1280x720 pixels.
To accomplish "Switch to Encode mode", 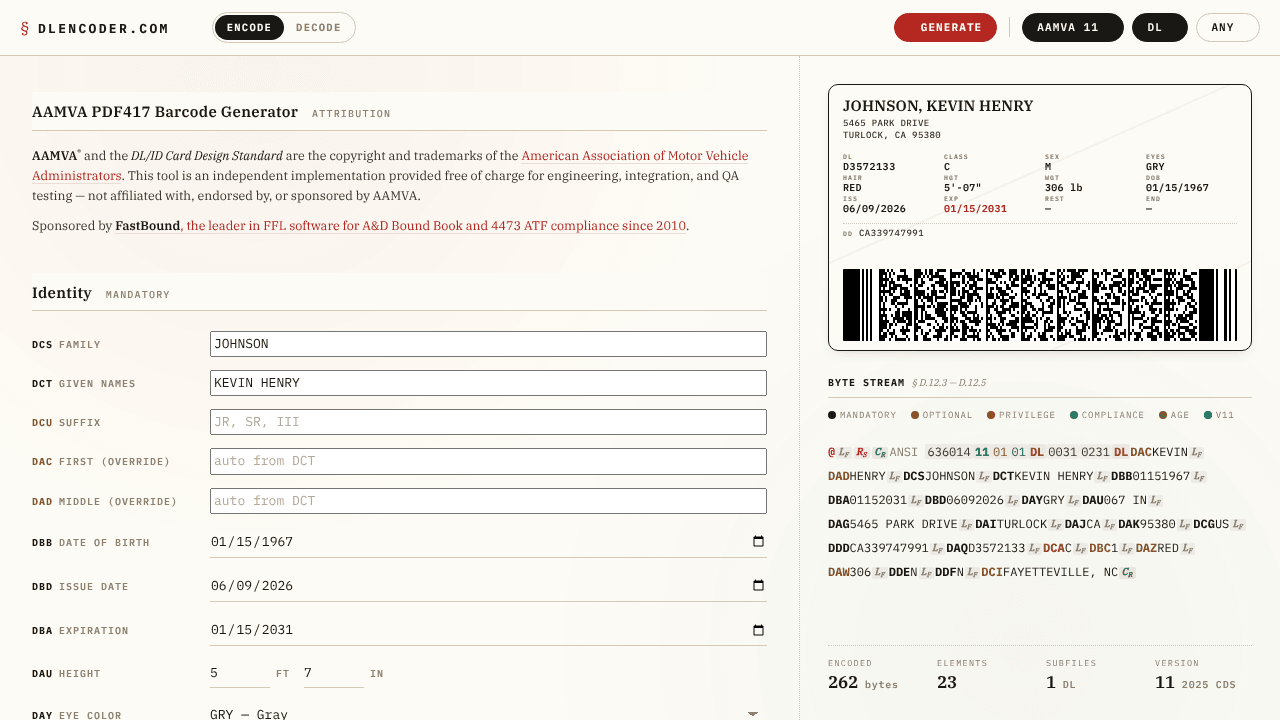I will pos(249,28).
